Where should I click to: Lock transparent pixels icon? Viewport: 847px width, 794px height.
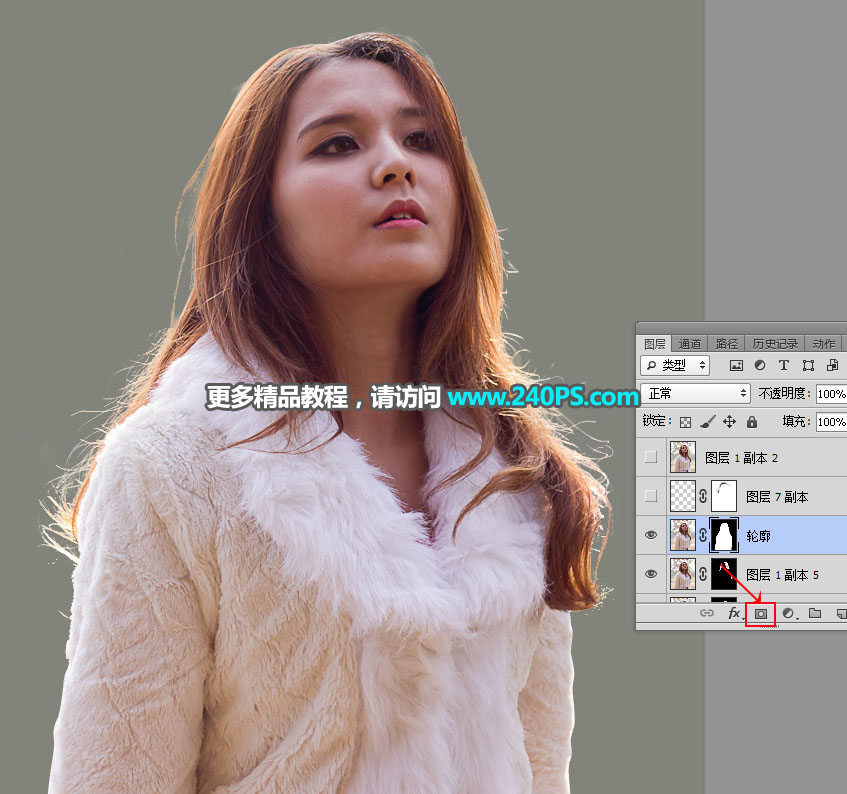coord(685,422)
